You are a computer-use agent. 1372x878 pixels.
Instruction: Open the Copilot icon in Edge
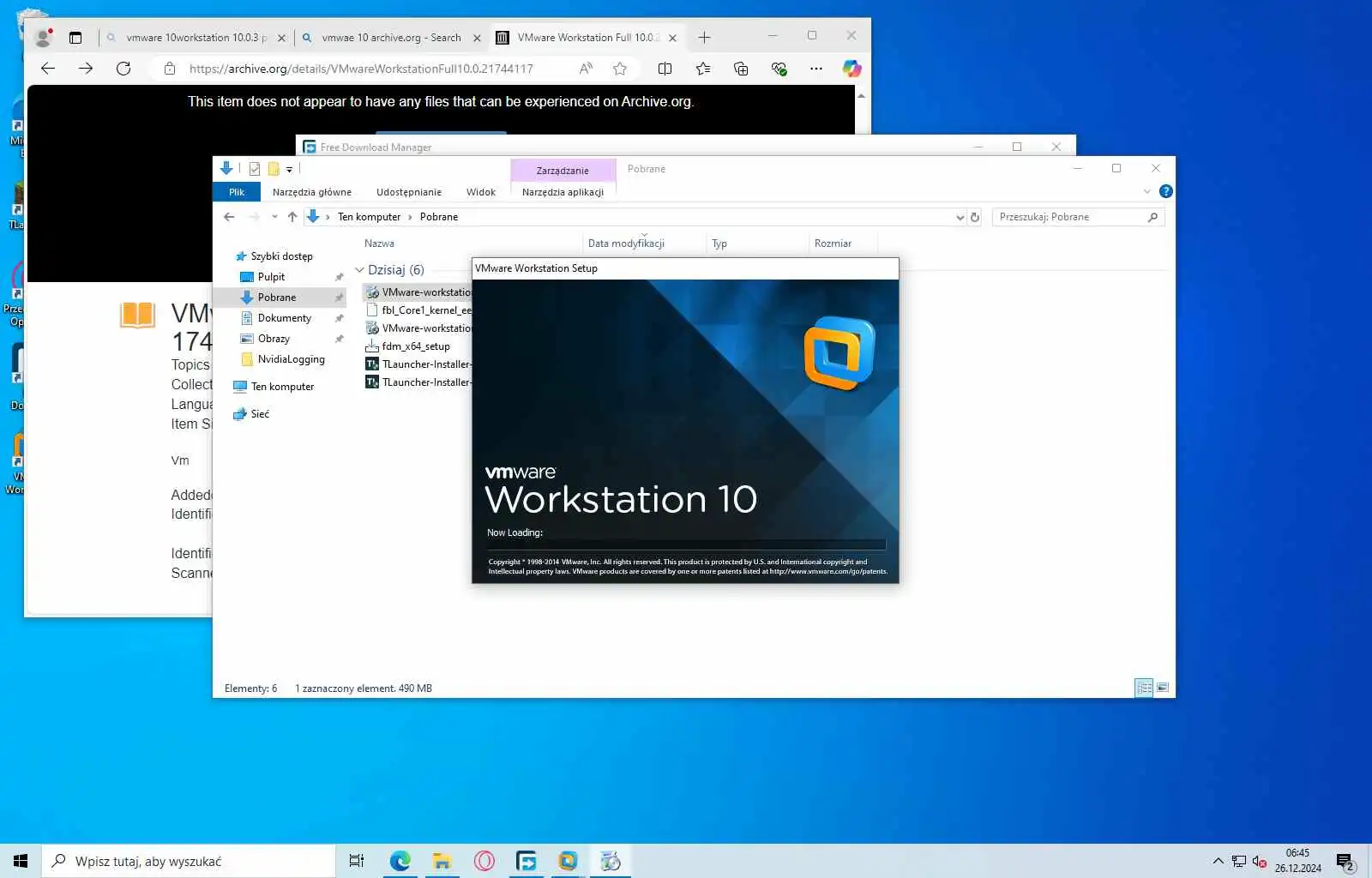(x=851, y=69)
